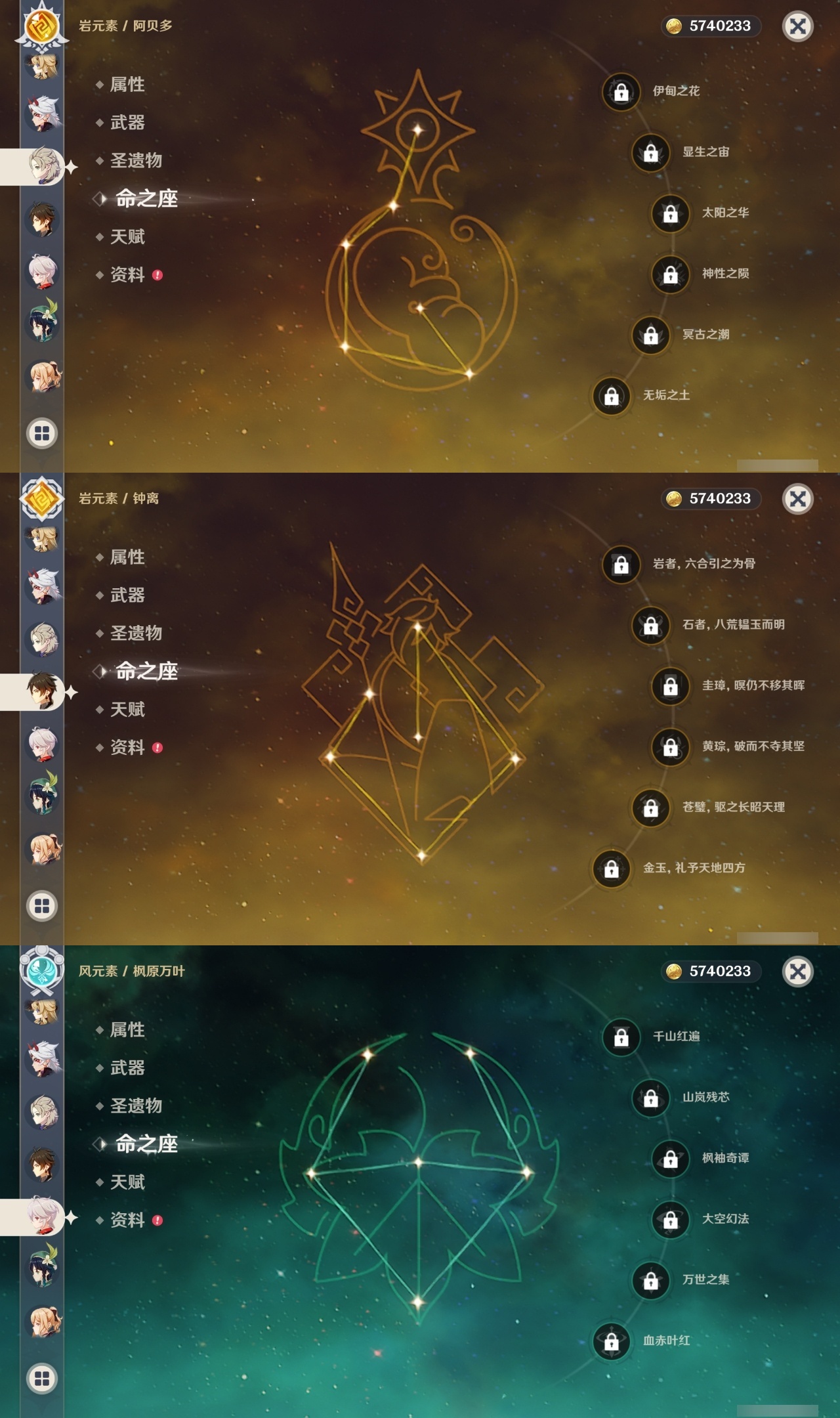Select the 千山红遍 locked constellation icon
This screenshot has width=840, height=1418.
[x=621, y=1037]
